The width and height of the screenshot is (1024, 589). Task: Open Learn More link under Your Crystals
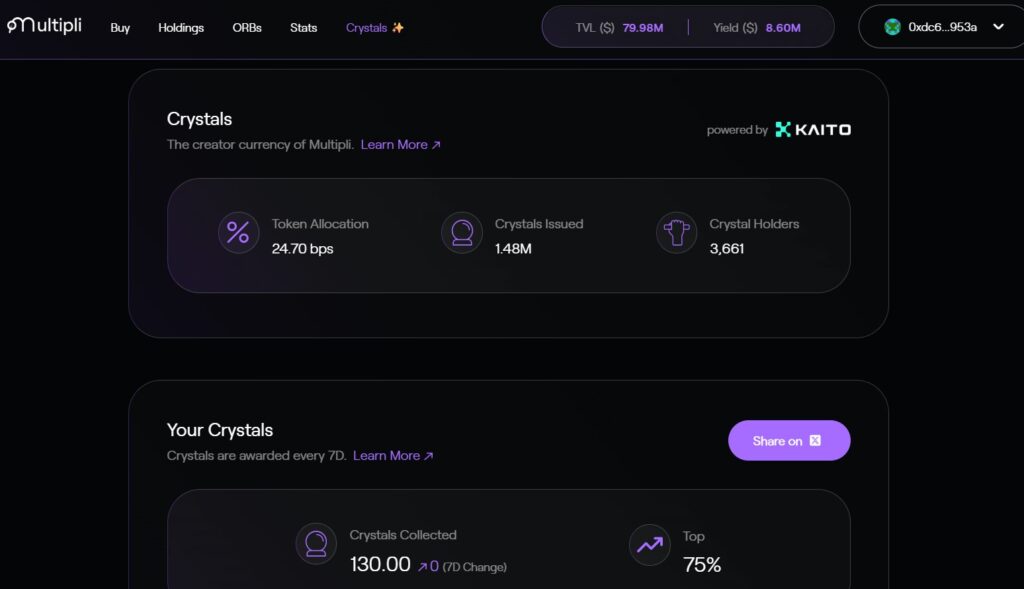[393, 456]
